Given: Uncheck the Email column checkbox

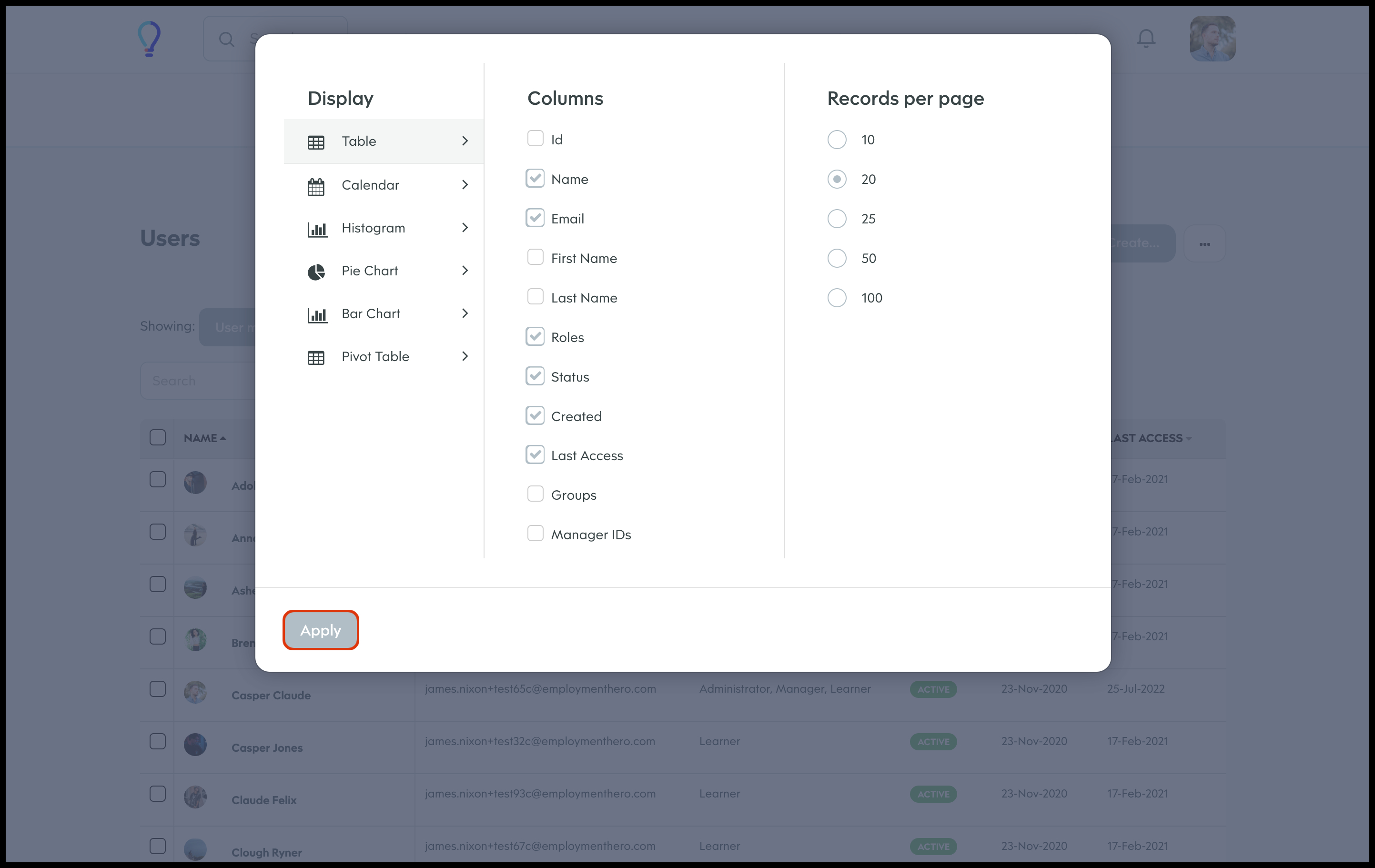Looking at the screenshot, I should tap(535, 218).
